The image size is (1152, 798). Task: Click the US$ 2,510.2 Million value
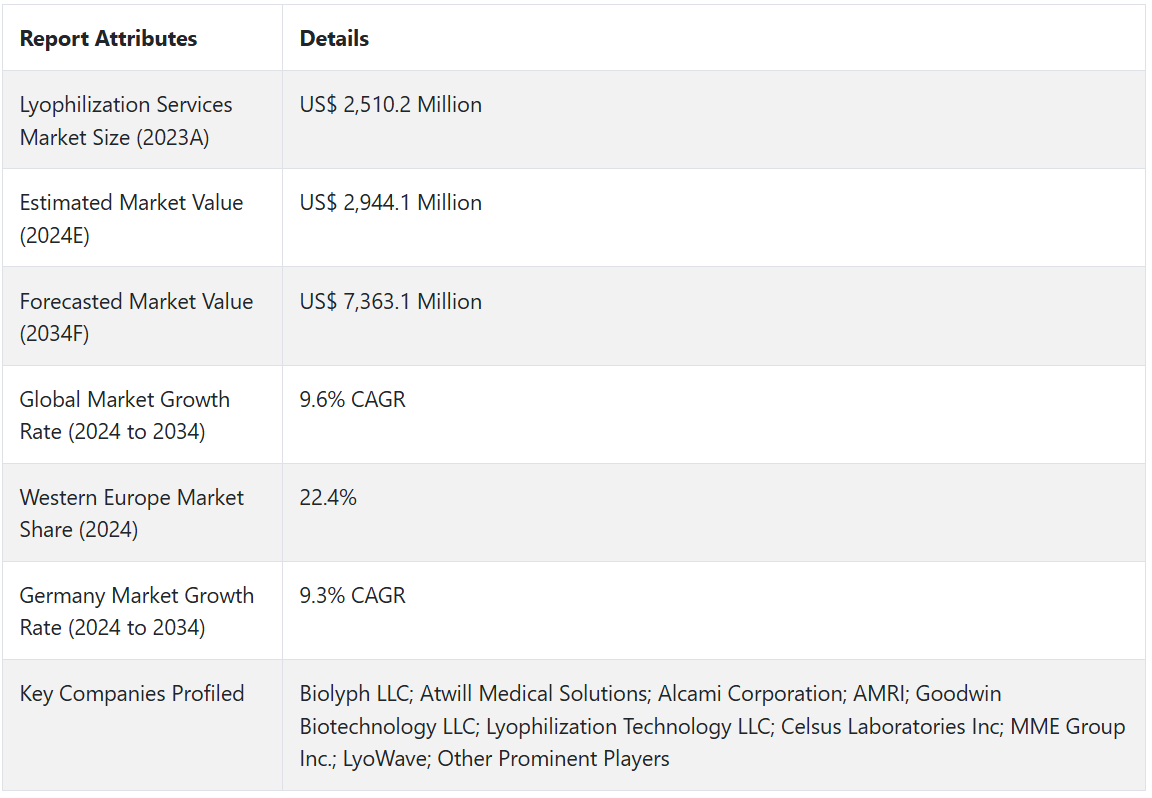point(390,105)
